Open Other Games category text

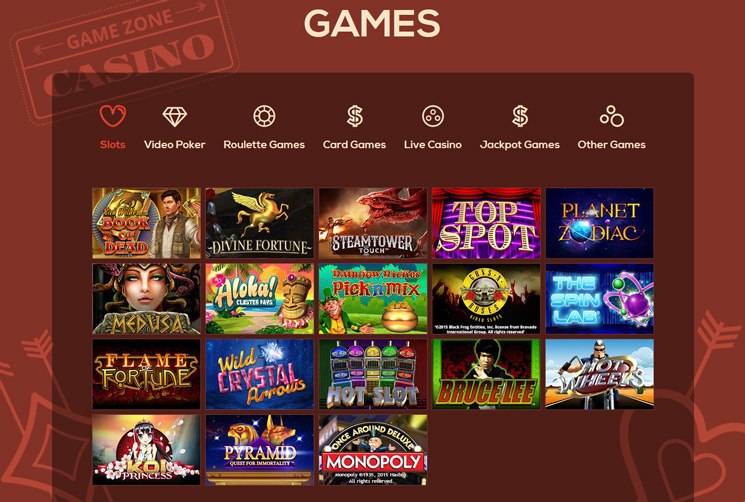tap(611, 144)
